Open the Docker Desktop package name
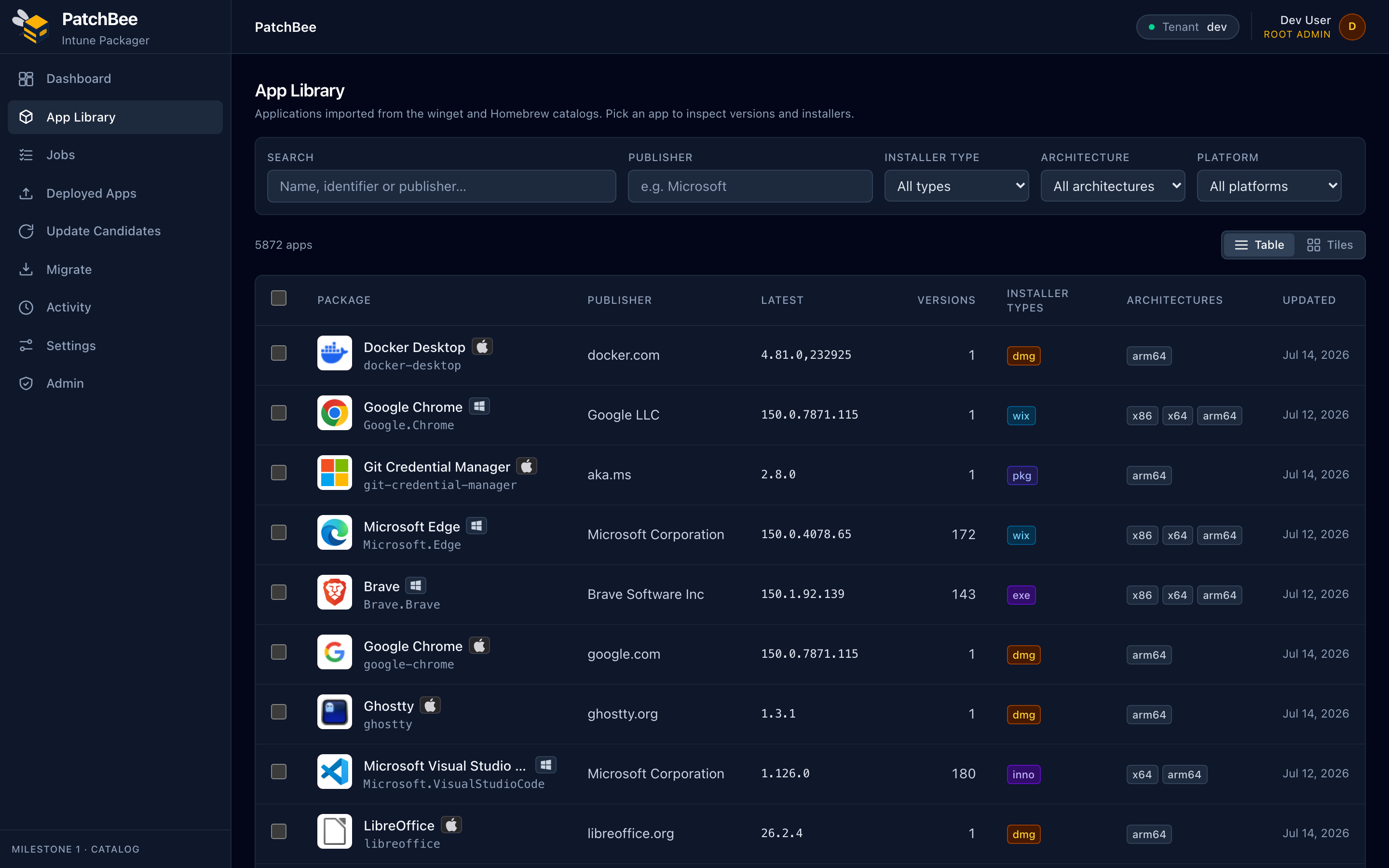Image resolution: width=1389 pixels, height=868 pixels. coord(414,347)
